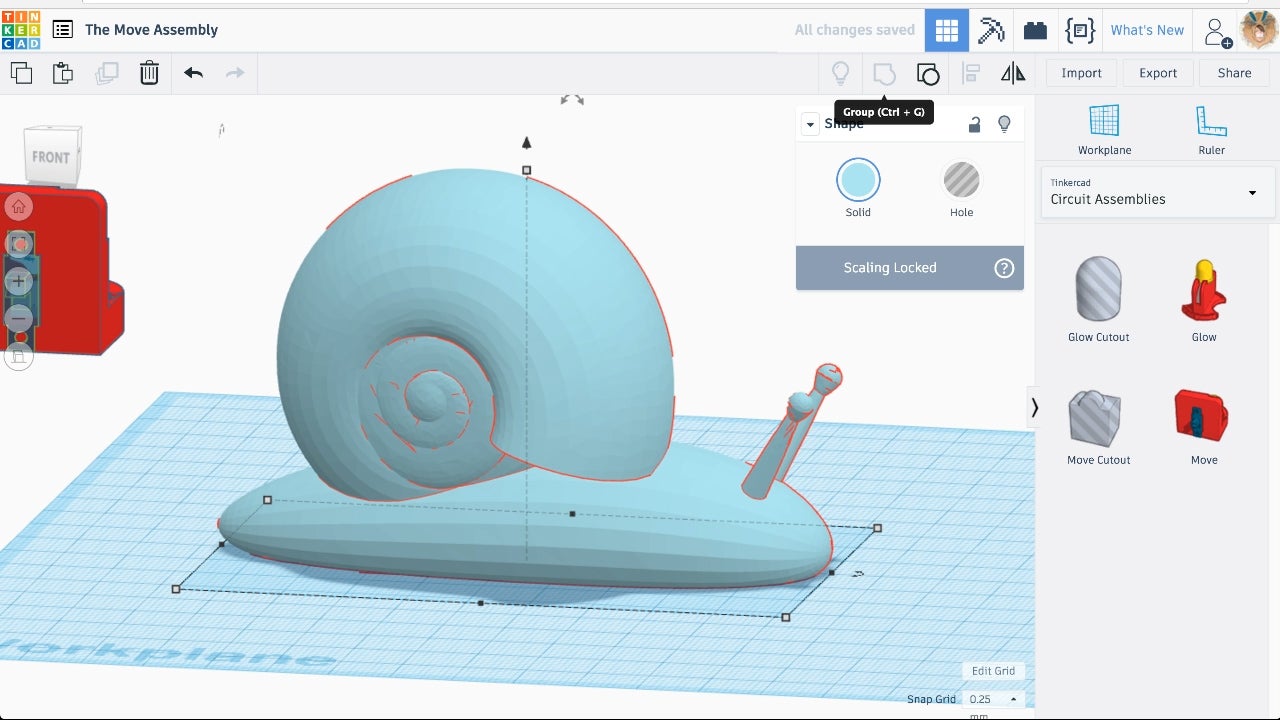1280x720 pixels.
Task: Click the design title The Move Assembly
Action: point(151,30)
